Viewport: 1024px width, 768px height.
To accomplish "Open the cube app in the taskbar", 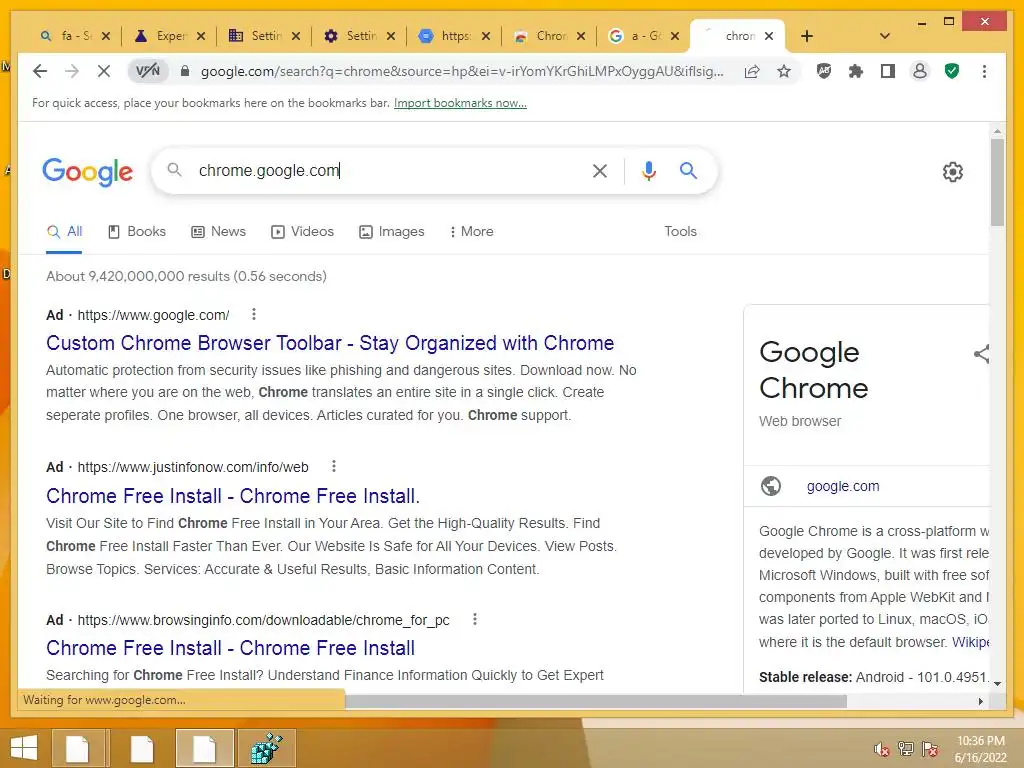I will 267,748.
